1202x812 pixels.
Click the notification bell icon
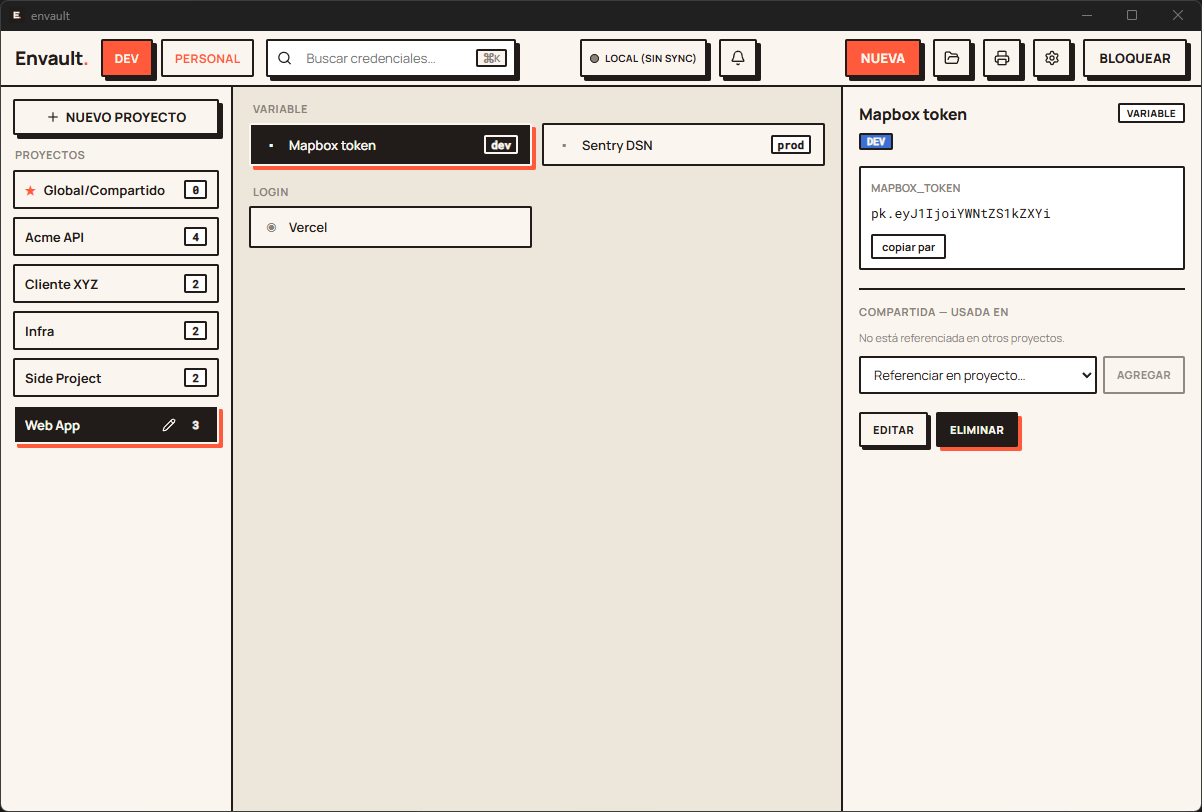tap(738, 58)
